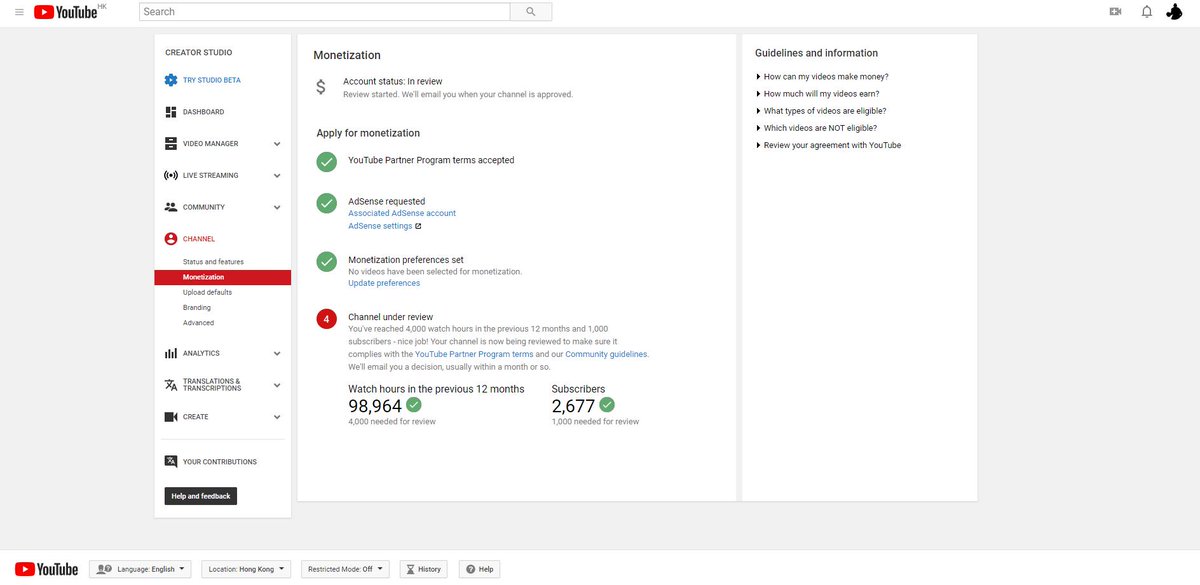The image size is (1200, 585).
Task: Click the Create camera icon
Action: click(x=171, y=417)
